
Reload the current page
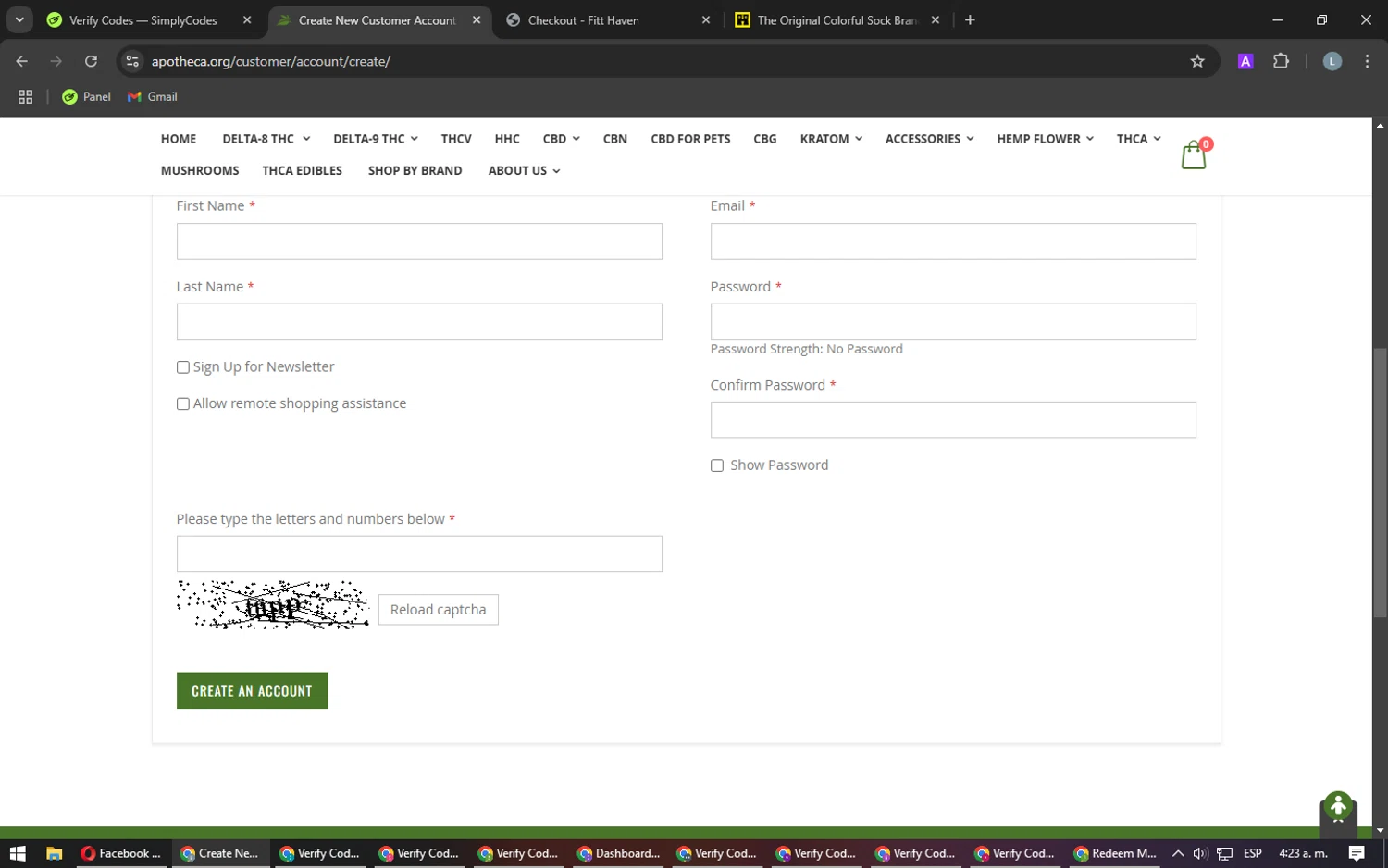point(91,61)
